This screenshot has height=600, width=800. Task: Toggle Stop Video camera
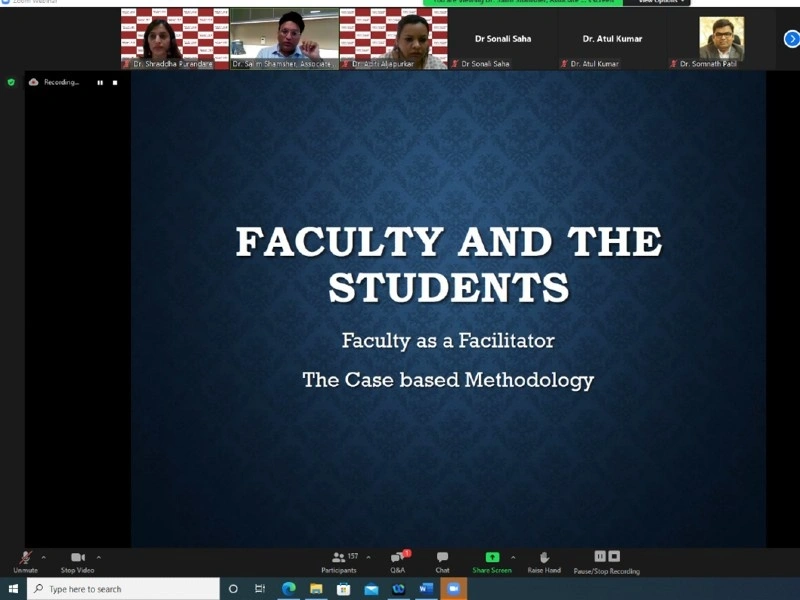(x=78, y=562)
